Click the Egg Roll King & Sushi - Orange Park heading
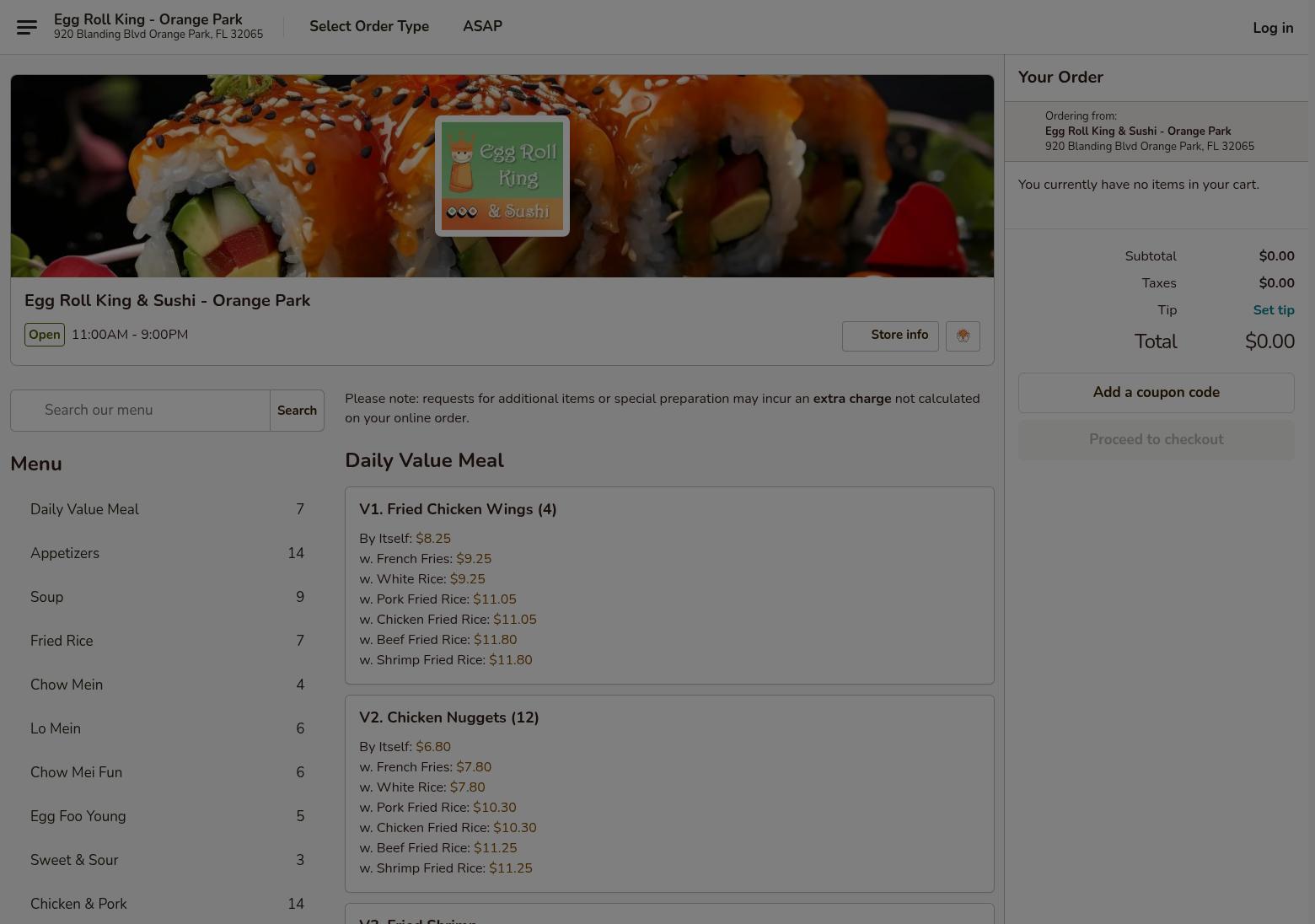The image size is (1315, 924). (167, 301)
